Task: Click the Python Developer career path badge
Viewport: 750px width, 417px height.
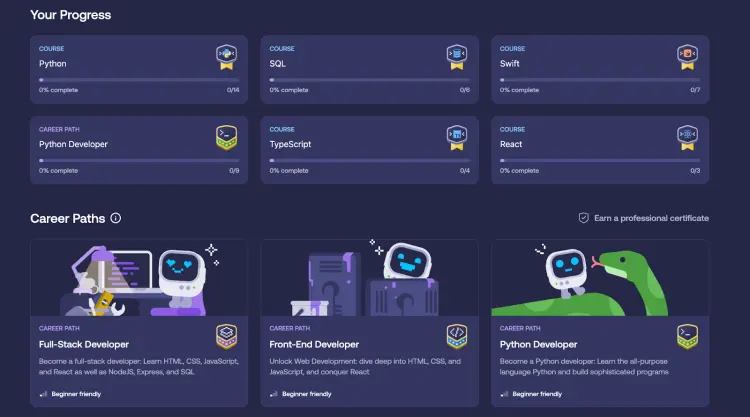Action: point(687,336)
